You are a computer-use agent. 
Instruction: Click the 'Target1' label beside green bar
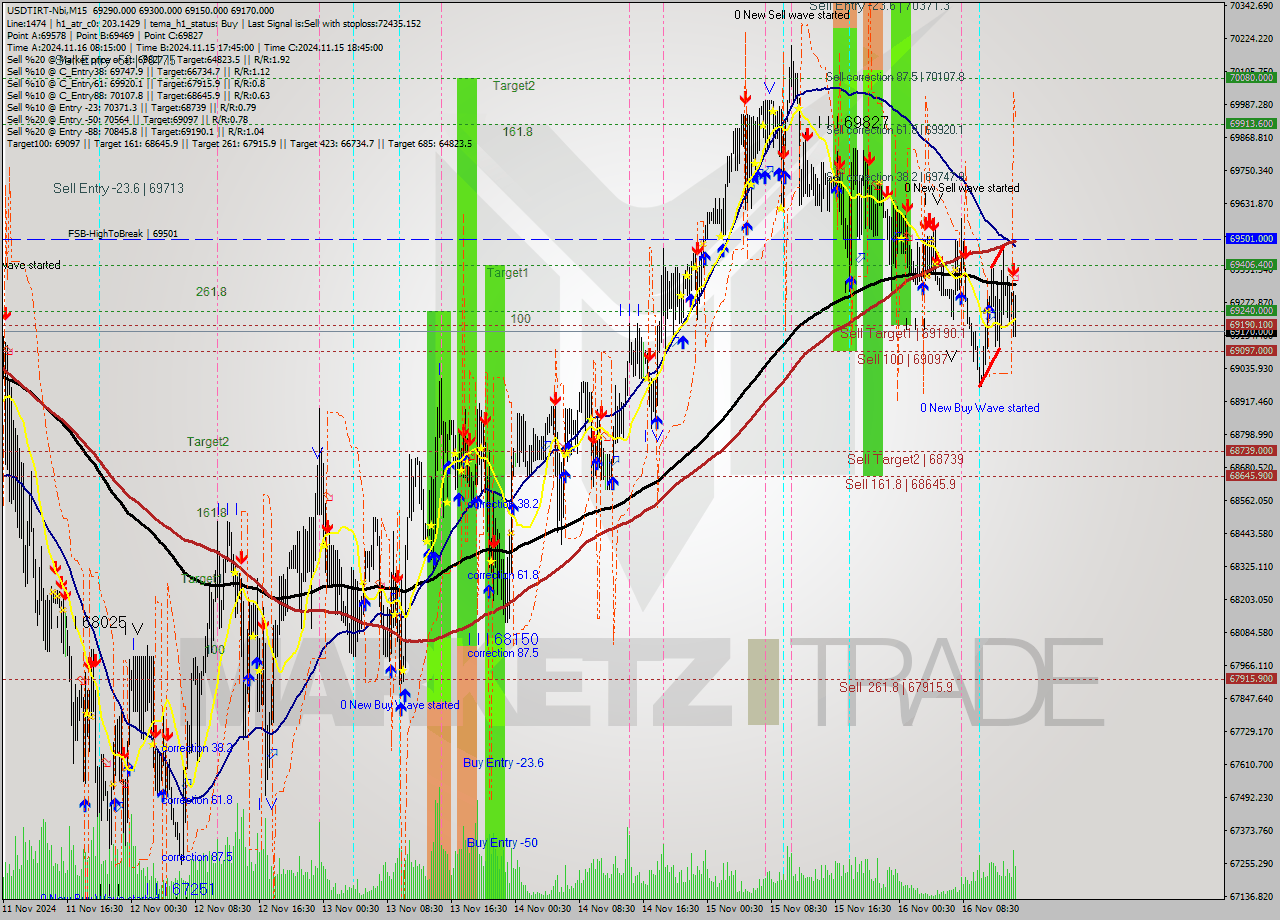507,273
